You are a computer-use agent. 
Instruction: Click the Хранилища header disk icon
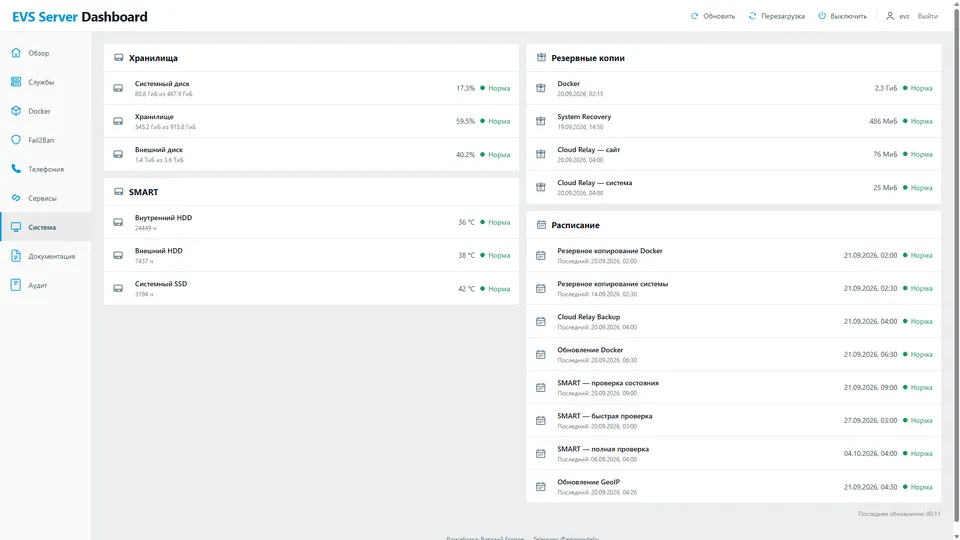119,58
